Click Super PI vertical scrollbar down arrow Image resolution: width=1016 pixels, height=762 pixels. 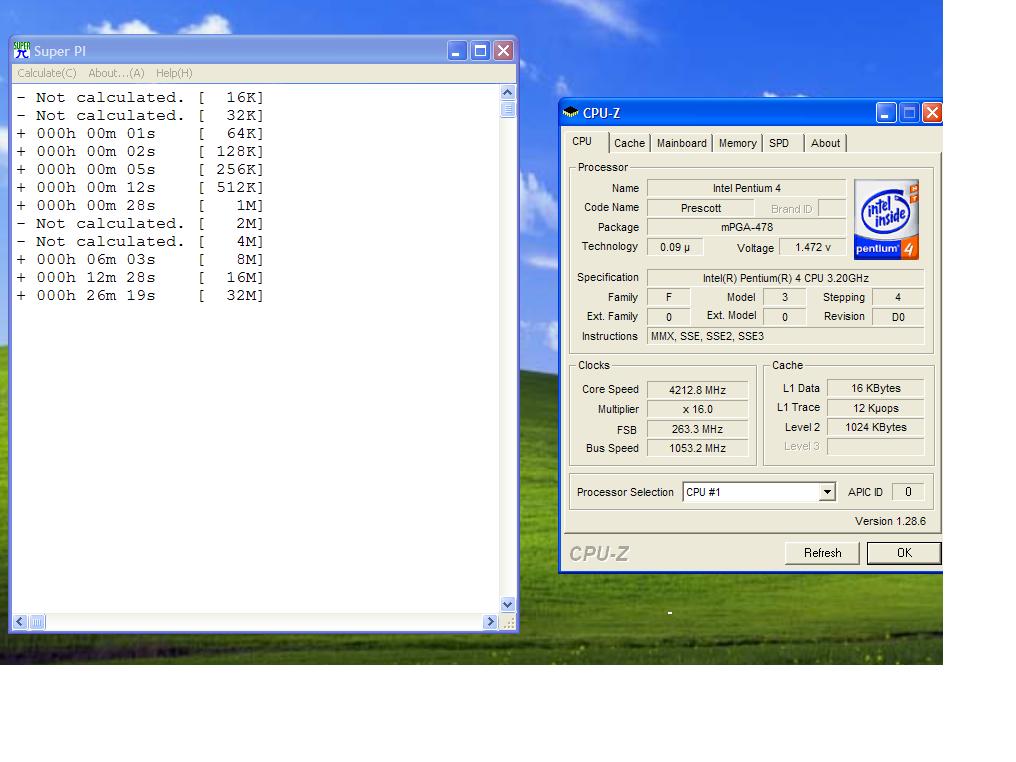pyautogui.click(x=508, y=604)
